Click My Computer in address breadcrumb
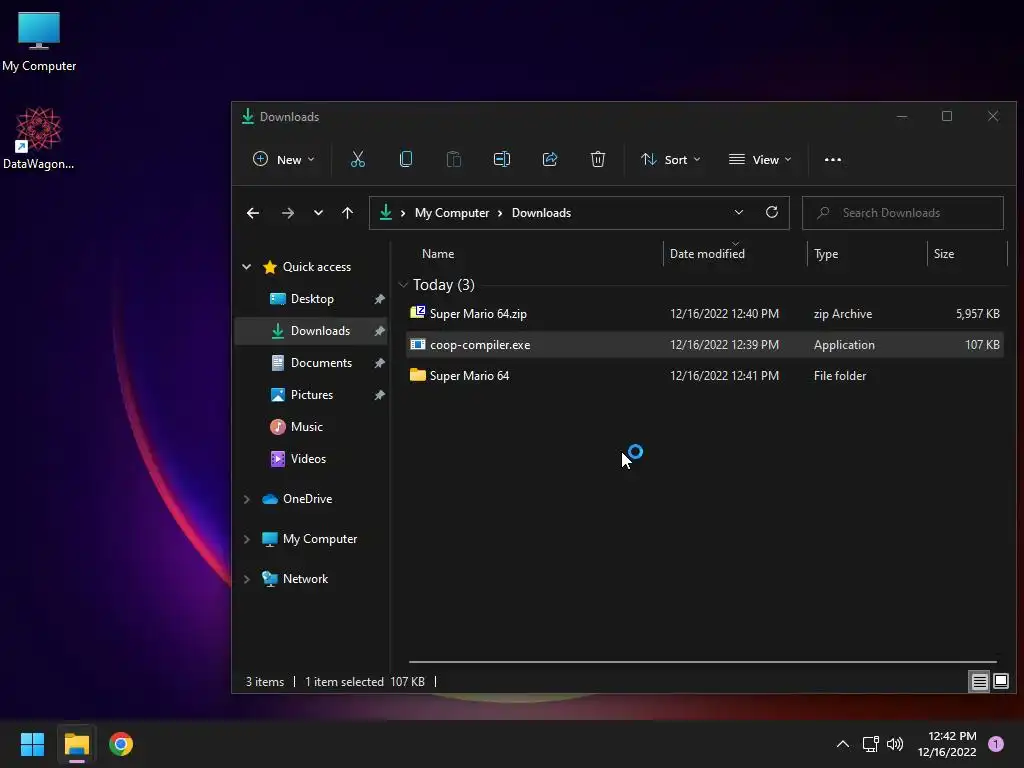The width and height of the screenshot is (1024, 768). coord(452,213)
